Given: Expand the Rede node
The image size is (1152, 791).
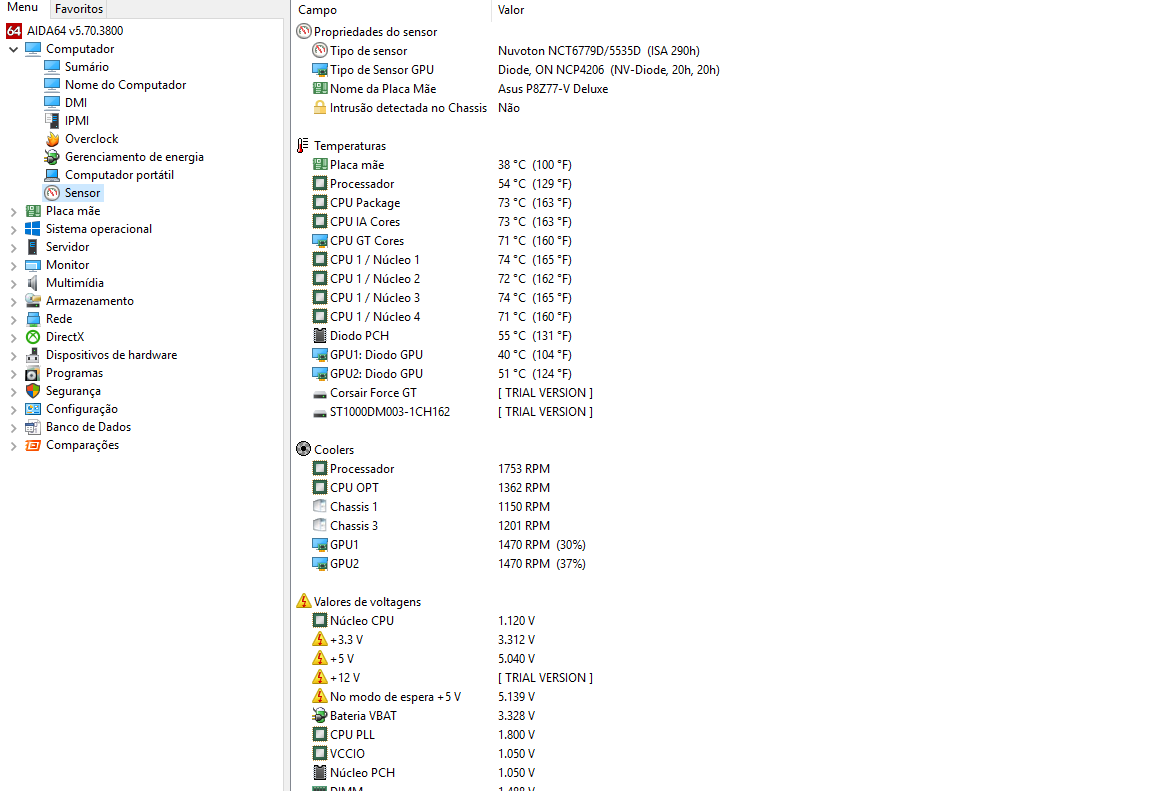Looking at the screenshot, I should [x=13, y=319].
